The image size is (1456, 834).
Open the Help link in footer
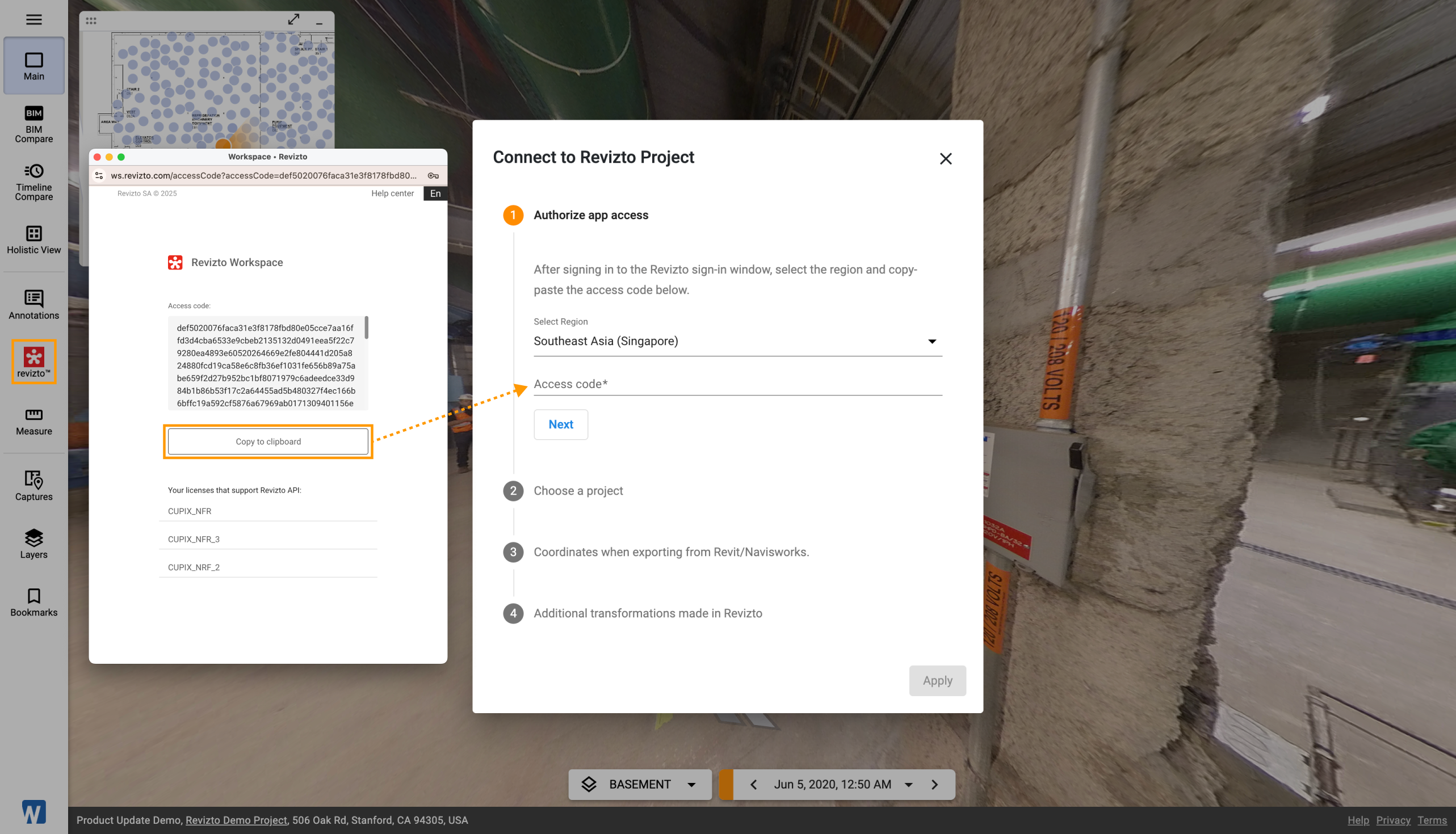point(1358,820)
